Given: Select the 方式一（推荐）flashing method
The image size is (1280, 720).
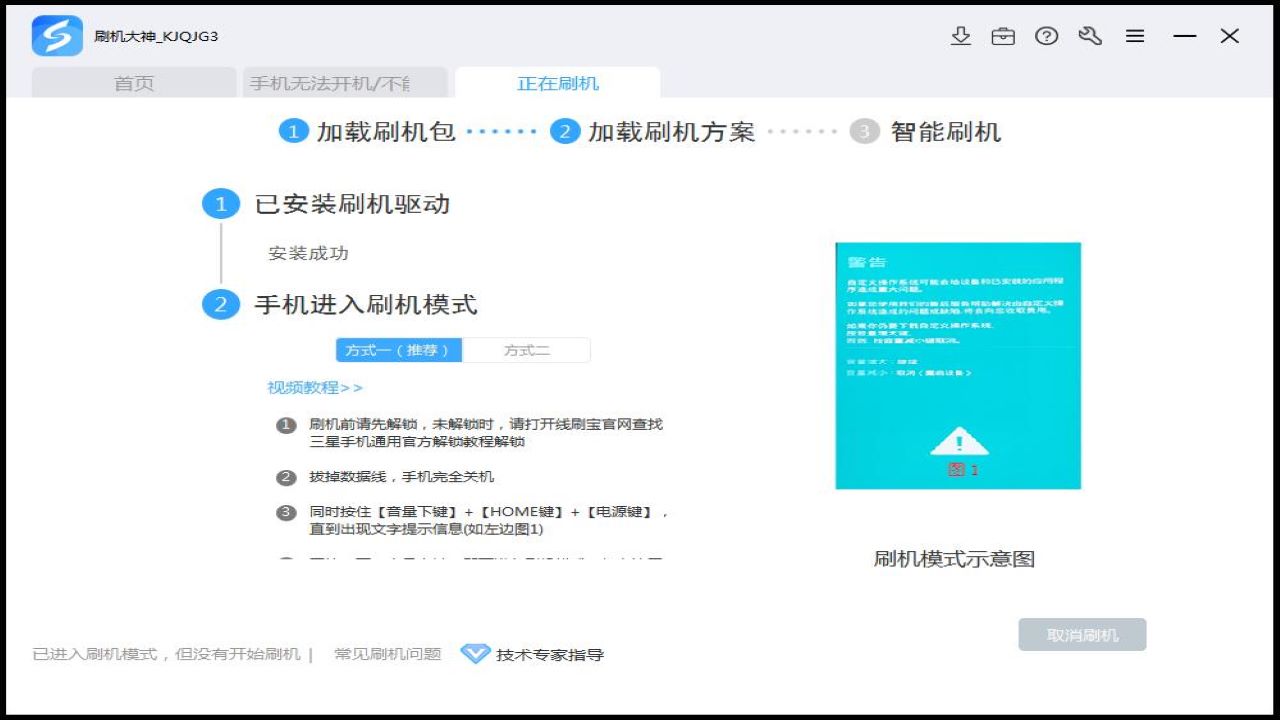Looking at the screenshot, I should point(397,350).
